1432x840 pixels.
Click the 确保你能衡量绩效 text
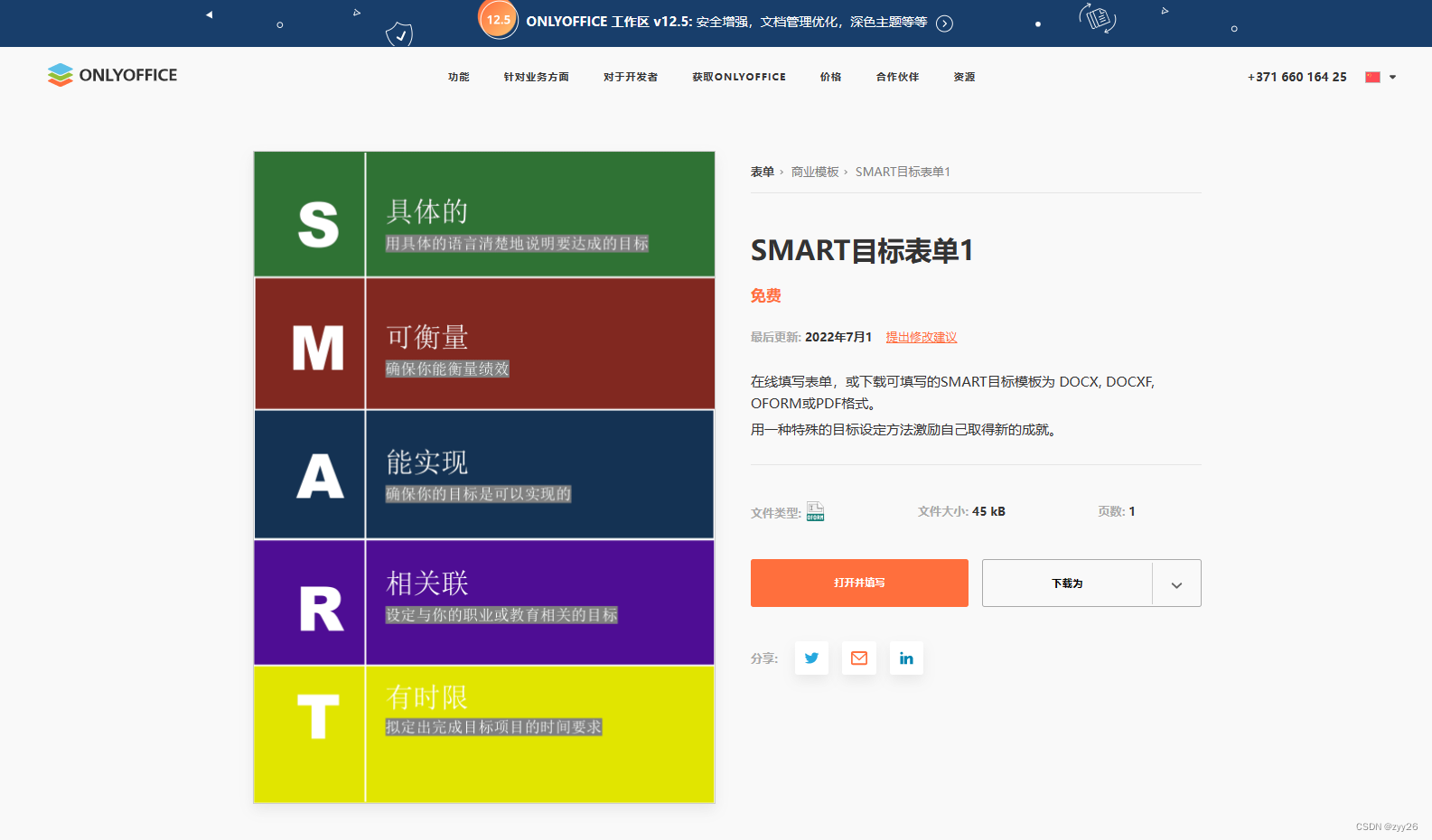[x=447, y=369]
